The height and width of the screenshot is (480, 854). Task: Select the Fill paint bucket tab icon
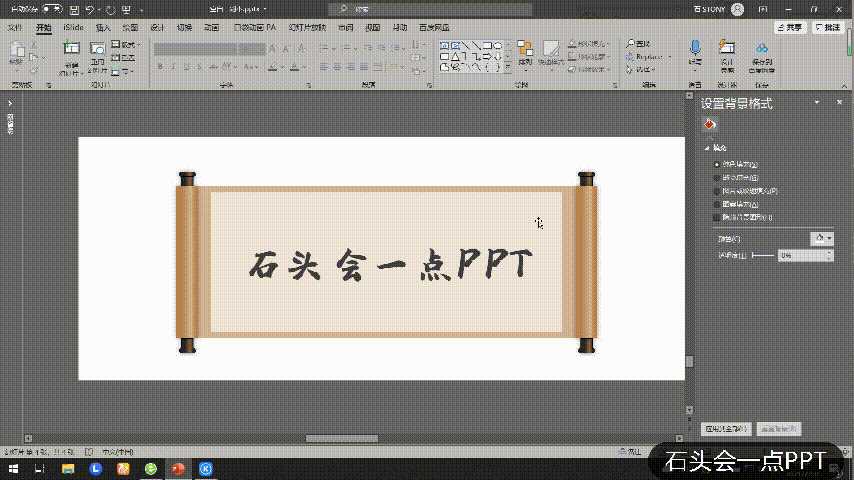pyautogui.click(x=709, y=124)
